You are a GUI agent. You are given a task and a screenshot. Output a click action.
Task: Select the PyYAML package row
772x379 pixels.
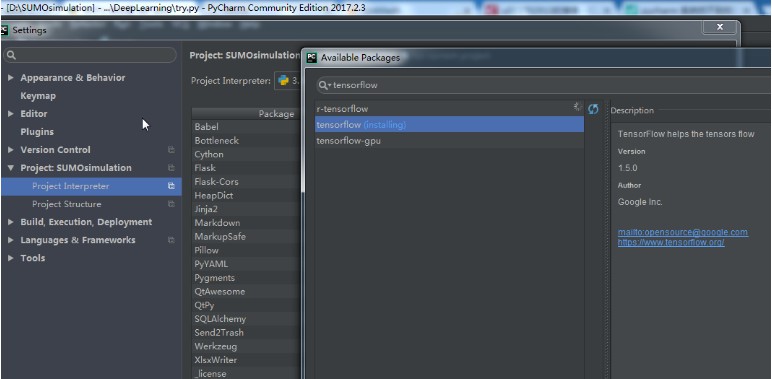coord(247,264)
